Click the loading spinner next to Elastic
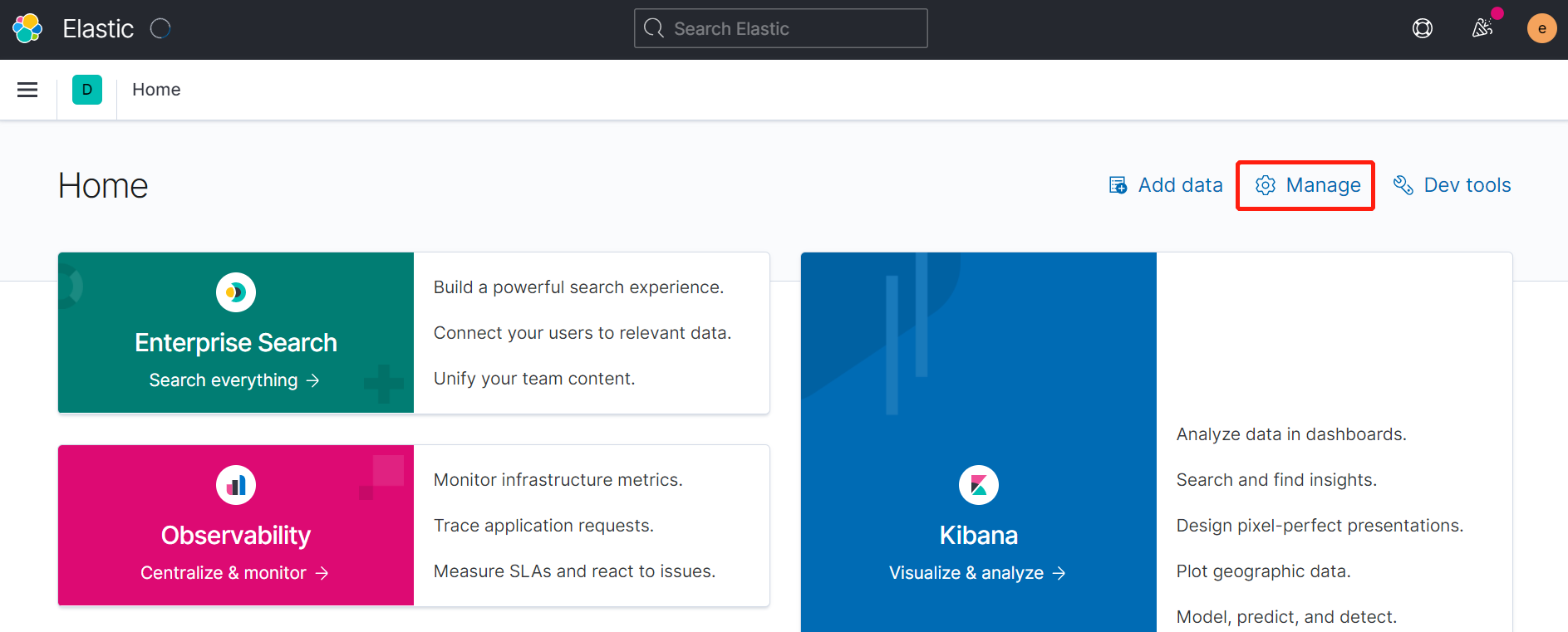 [x=160, y=28]
